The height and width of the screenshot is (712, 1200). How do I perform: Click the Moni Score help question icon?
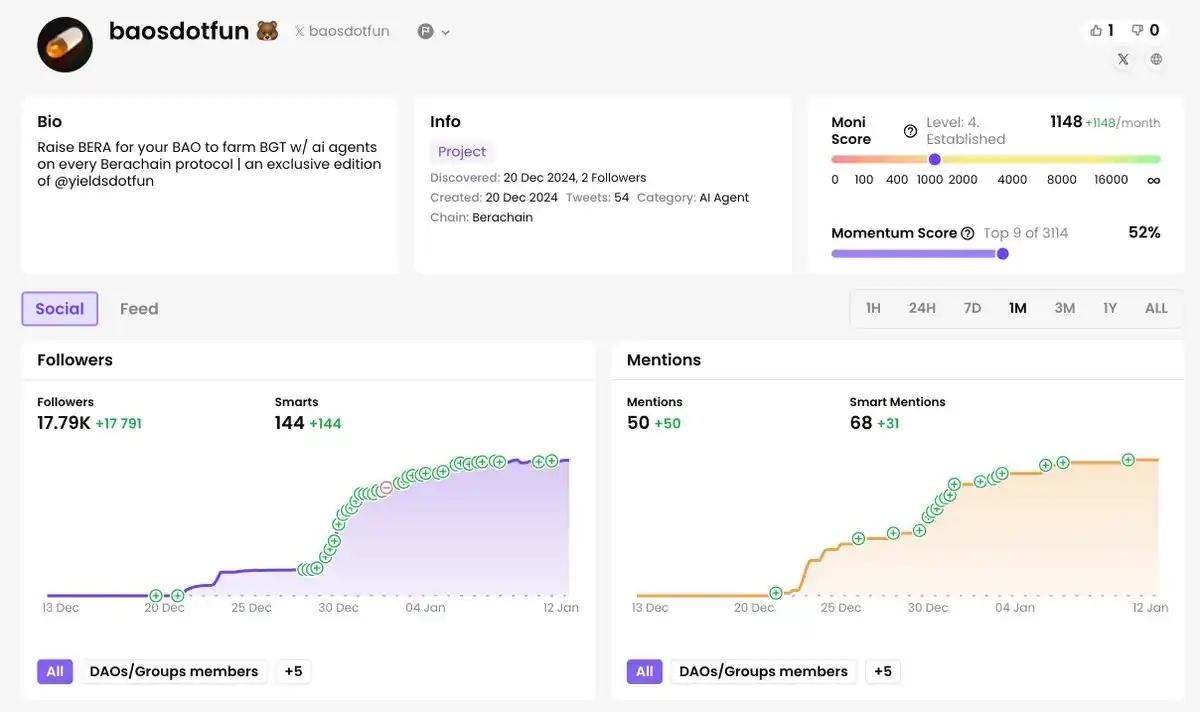[910, 131]
